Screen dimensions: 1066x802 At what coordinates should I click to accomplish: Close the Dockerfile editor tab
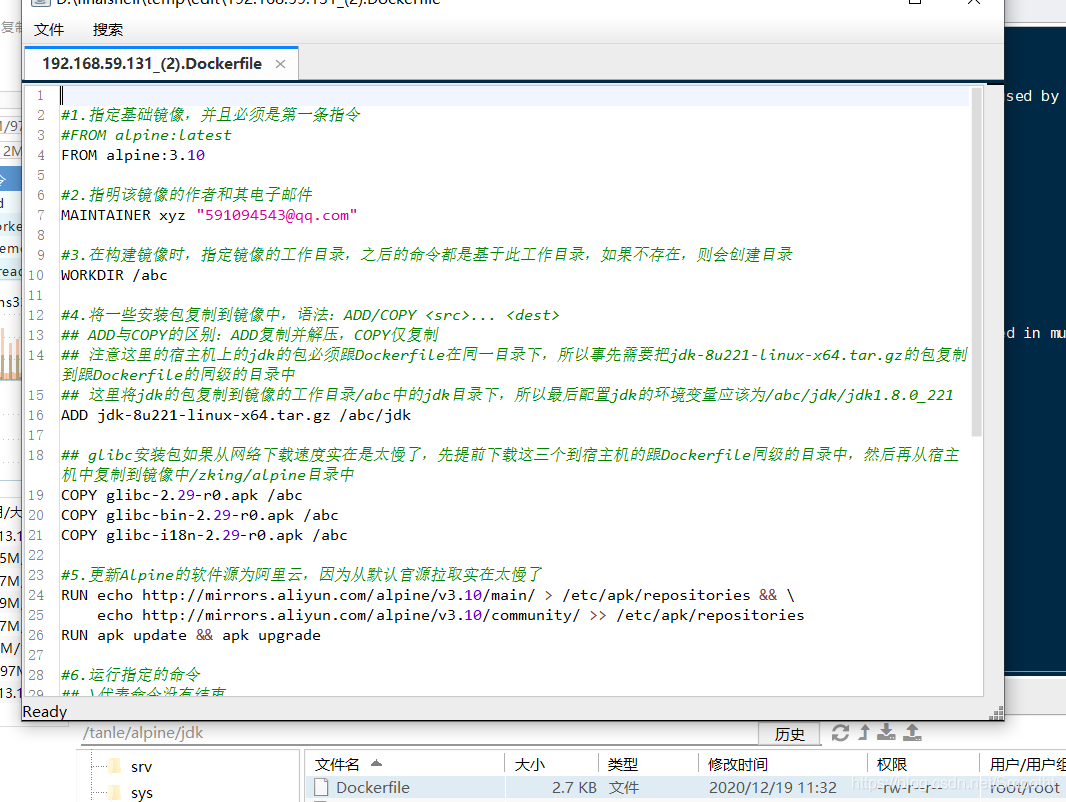pos(280,64)
